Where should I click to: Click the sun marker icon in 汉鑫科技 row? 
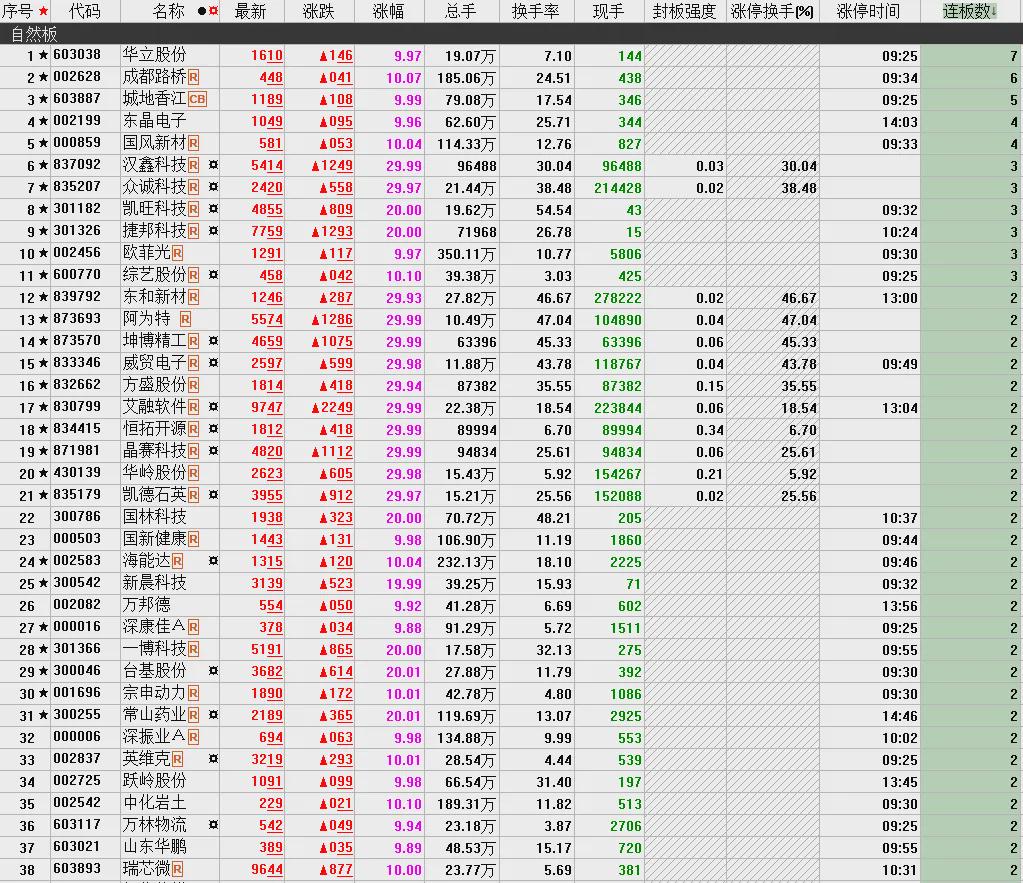pos(213,165)
